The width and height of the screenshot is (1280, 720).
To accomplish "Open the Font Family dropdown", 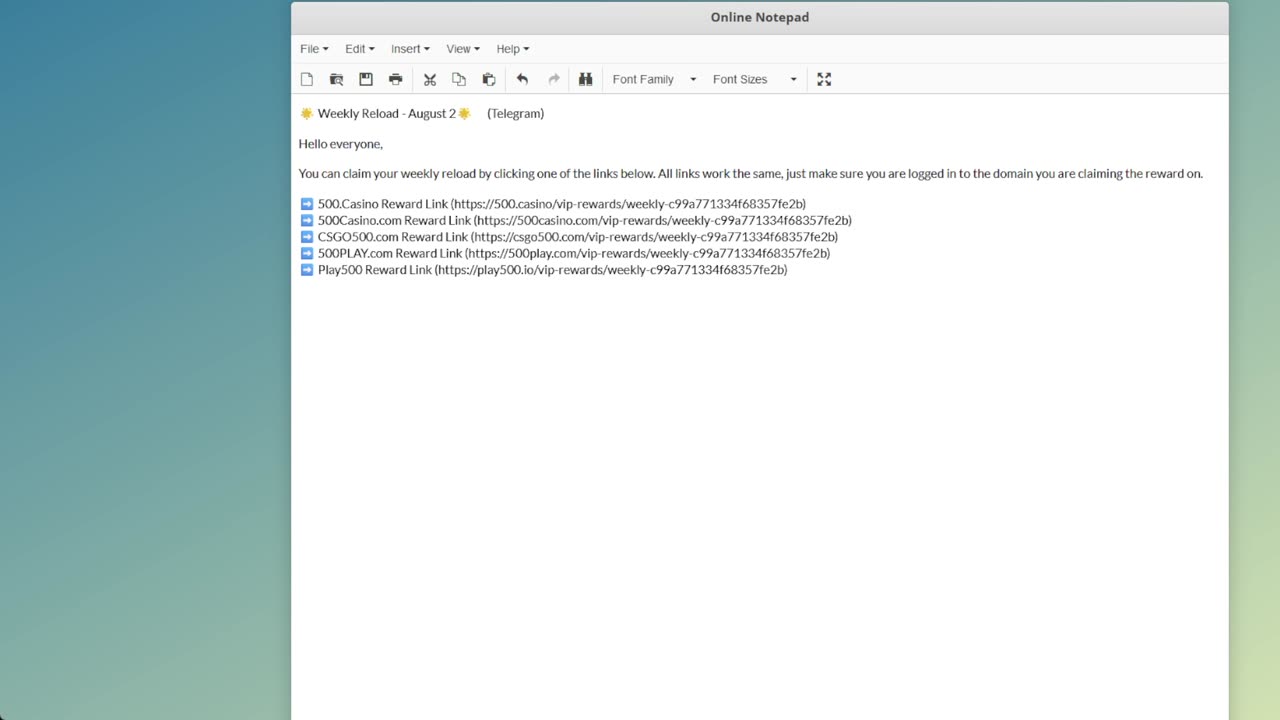I will [654, 79].
